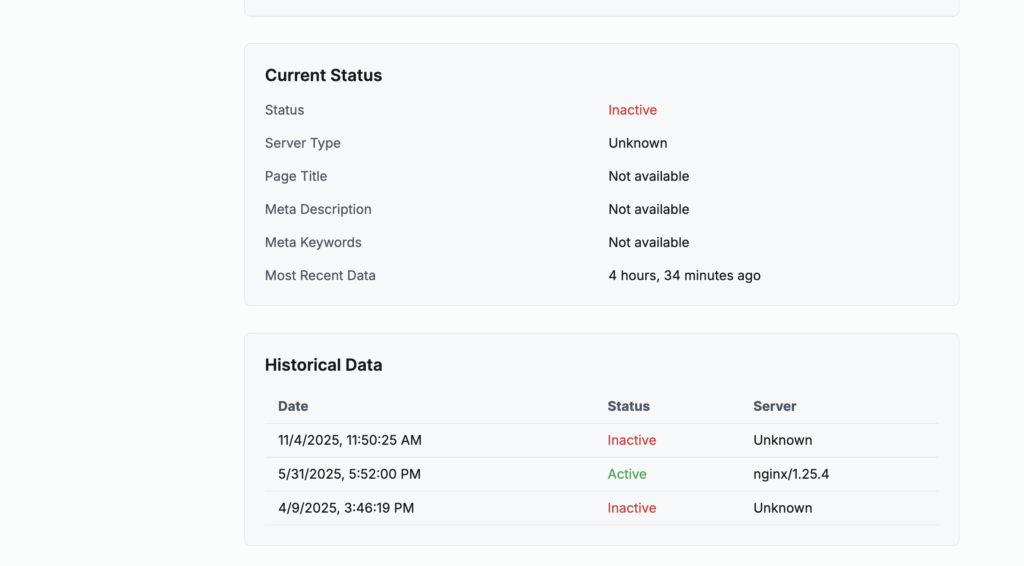Select the red Inactive value under Current Status
The height and width of the screenshot is (566, 1024).
coord(632,110)
